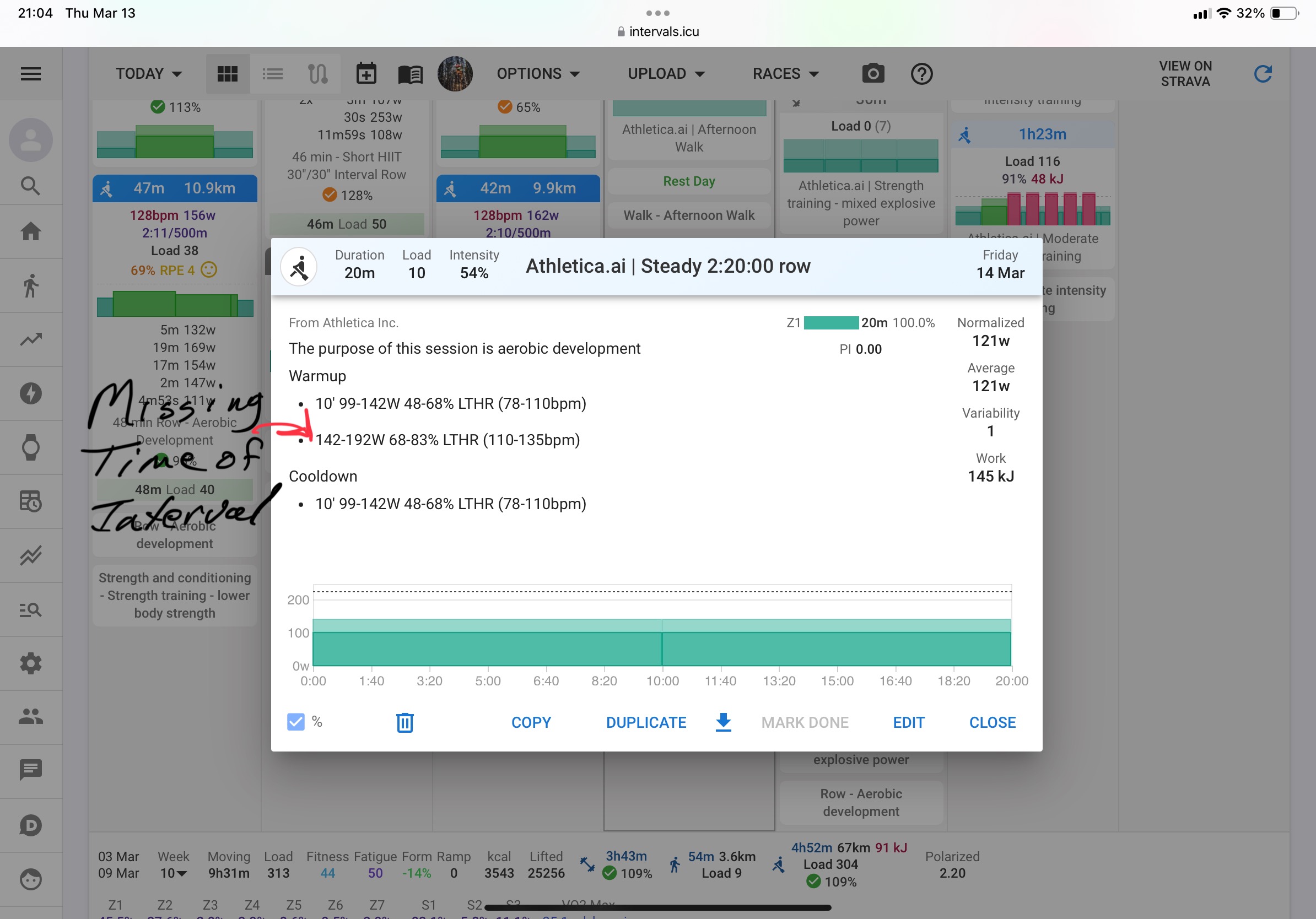
Task: Click the intervals.icu address bar
Action: coord(657,31)
